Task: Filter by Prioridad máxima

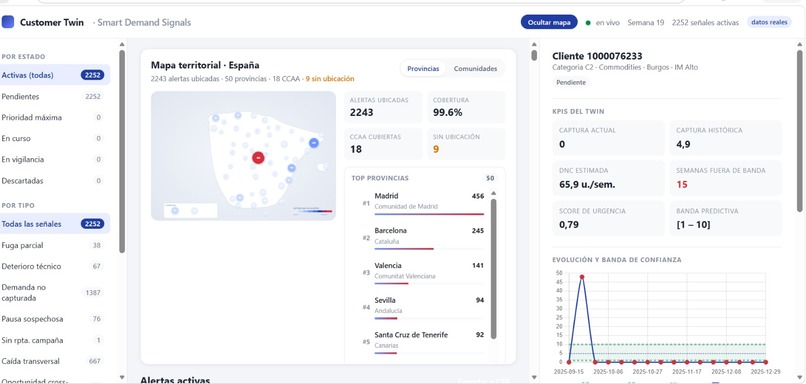Action: click(55, 117)
